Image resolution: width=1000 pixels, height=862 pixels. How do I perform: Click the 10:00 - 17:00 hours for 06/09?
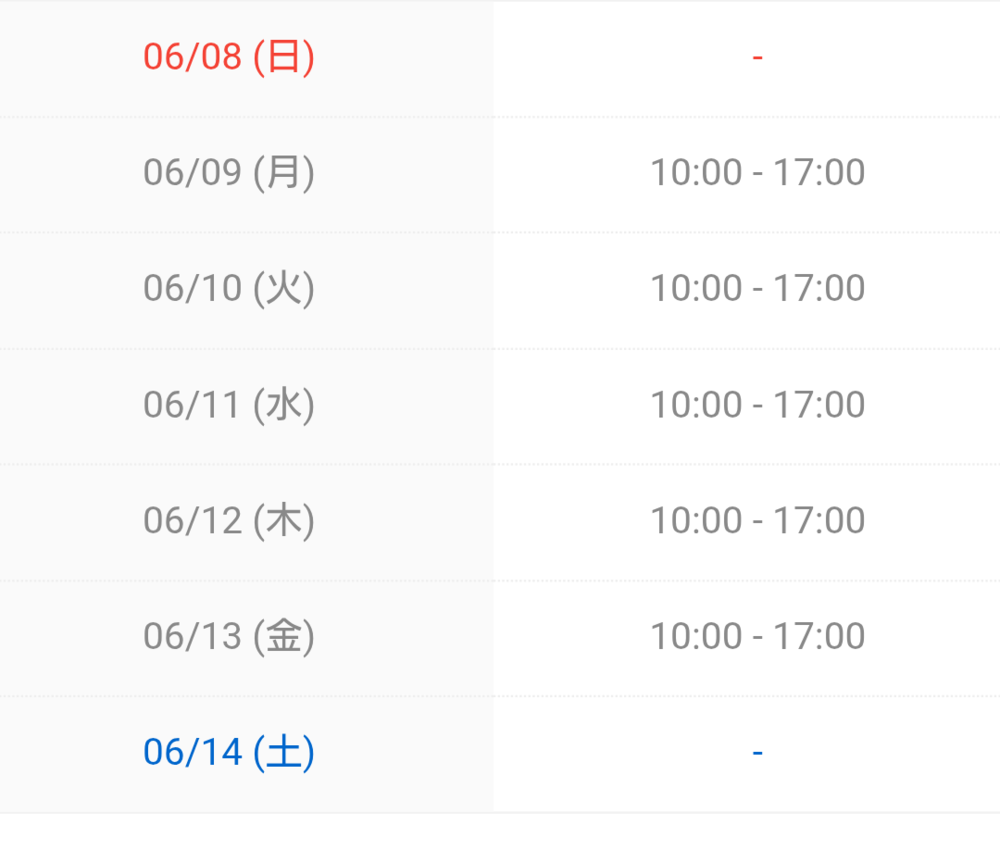758,173
